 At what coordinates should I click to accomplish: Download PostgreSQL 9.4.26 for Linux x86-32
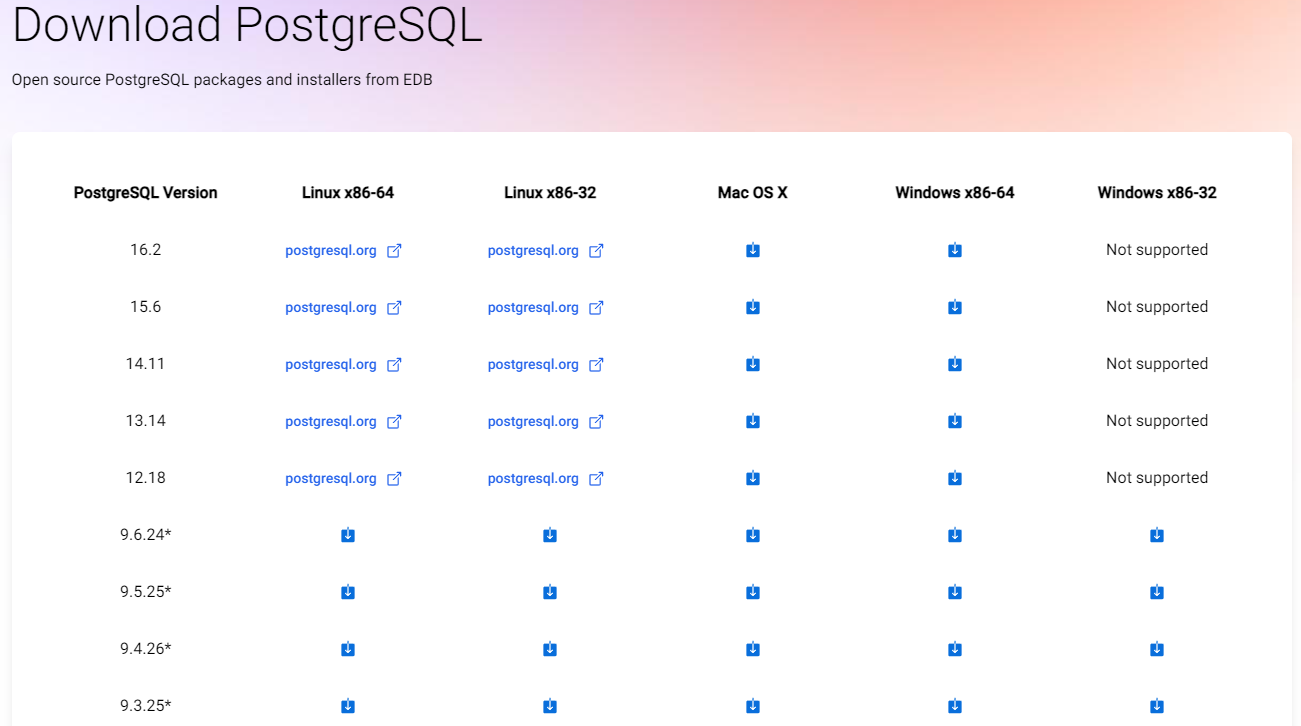click(x=550, y=649)
